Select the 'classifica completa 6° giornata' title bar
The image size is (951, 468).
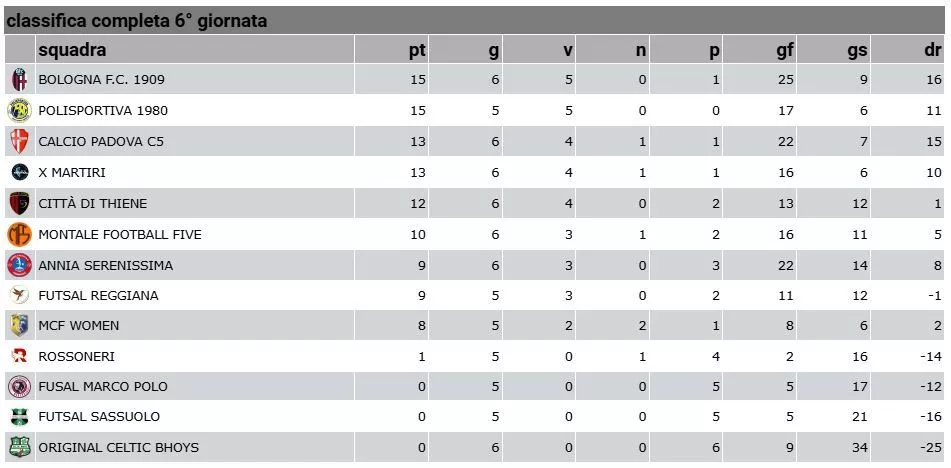click(476, 20)
